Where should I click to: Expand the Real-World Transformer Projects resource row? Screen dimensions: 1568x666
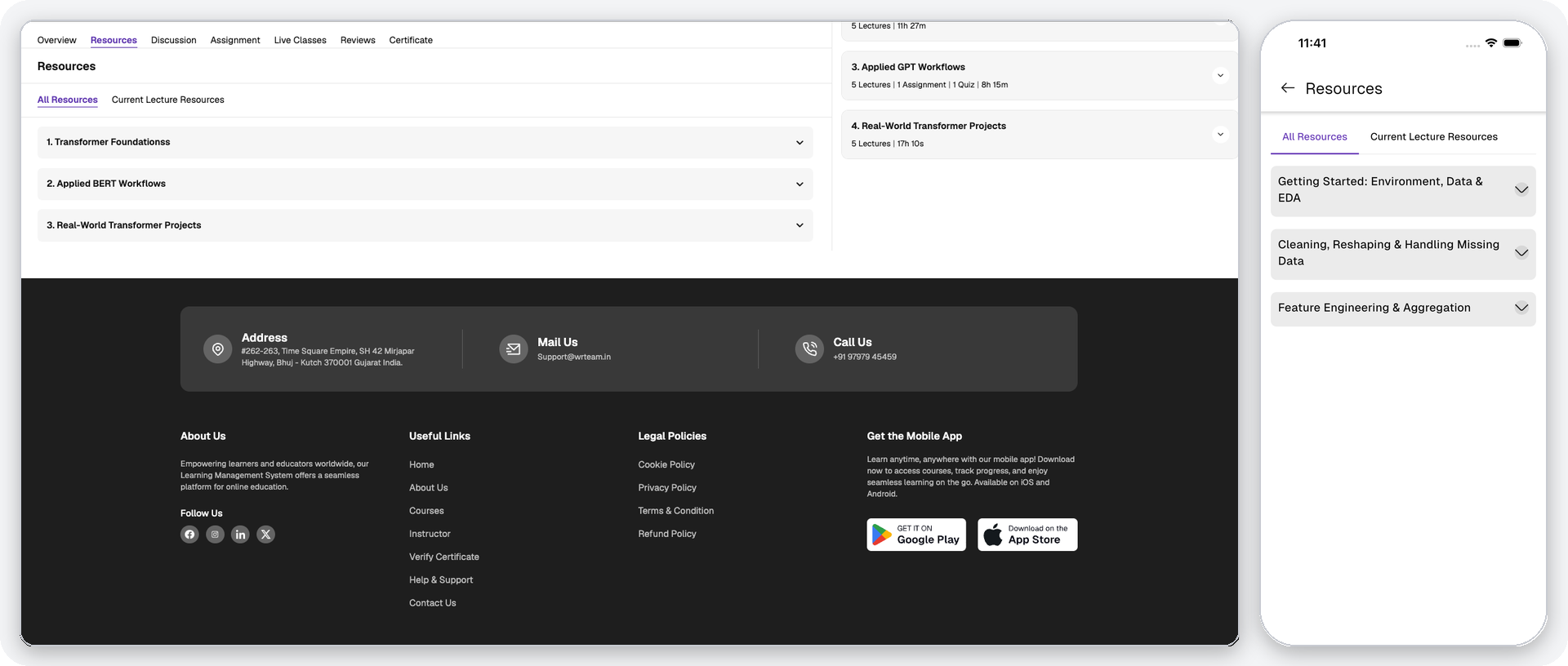pos(425,225)
